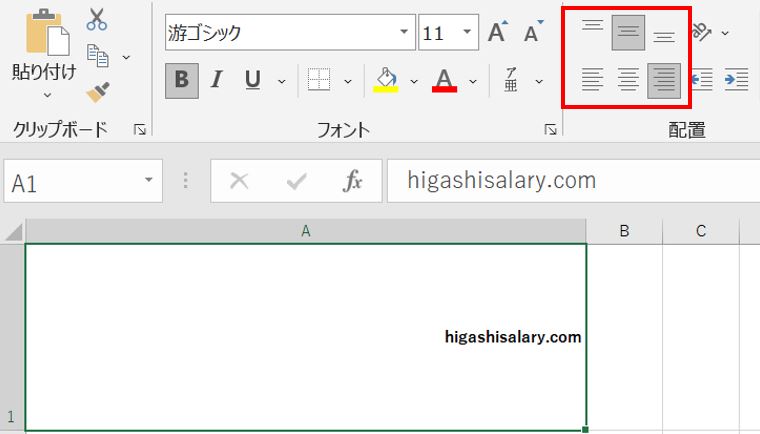Open the Font group dialog launcher
Image resolution: width=760 pixels, height=434 pixels.
click(x=550, y=129)
